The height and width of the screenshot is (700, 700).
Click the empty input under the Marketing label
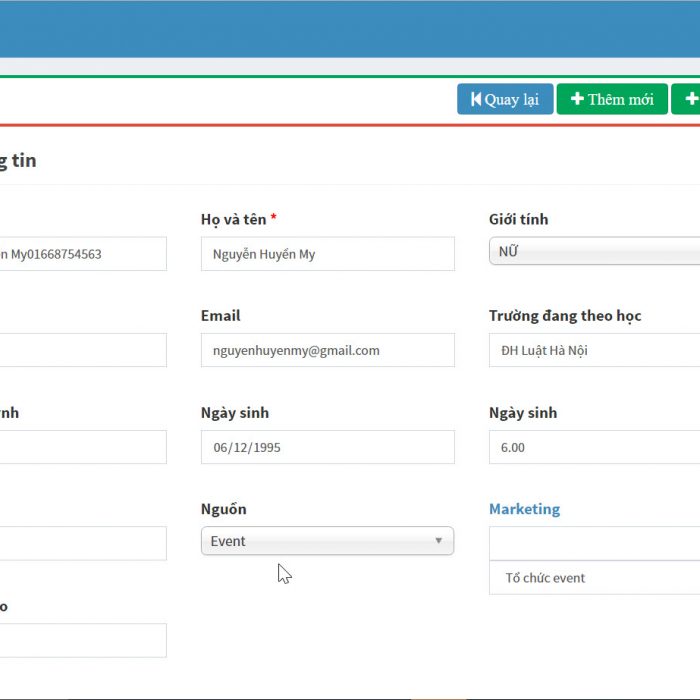point(594,543)
